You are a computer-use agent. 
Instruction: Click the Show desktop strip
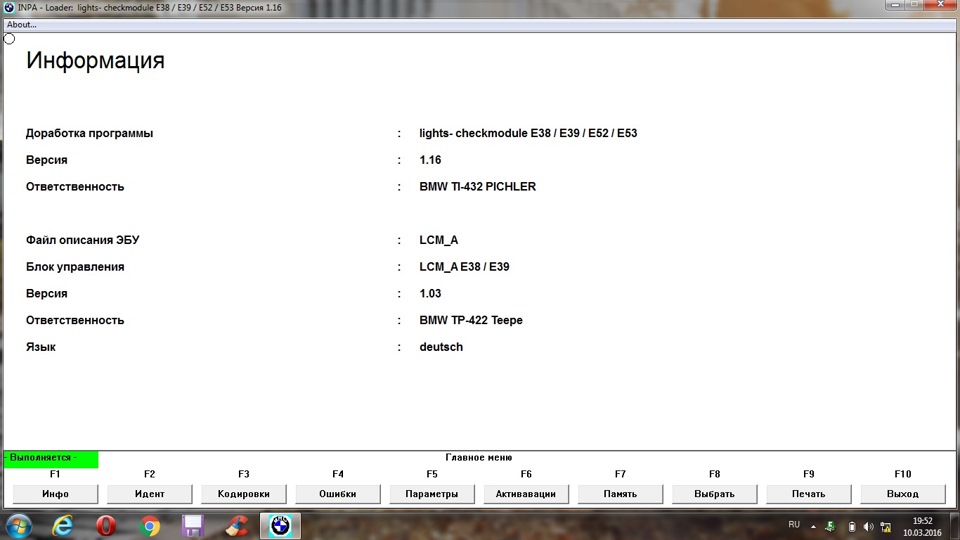pos(954,527)
